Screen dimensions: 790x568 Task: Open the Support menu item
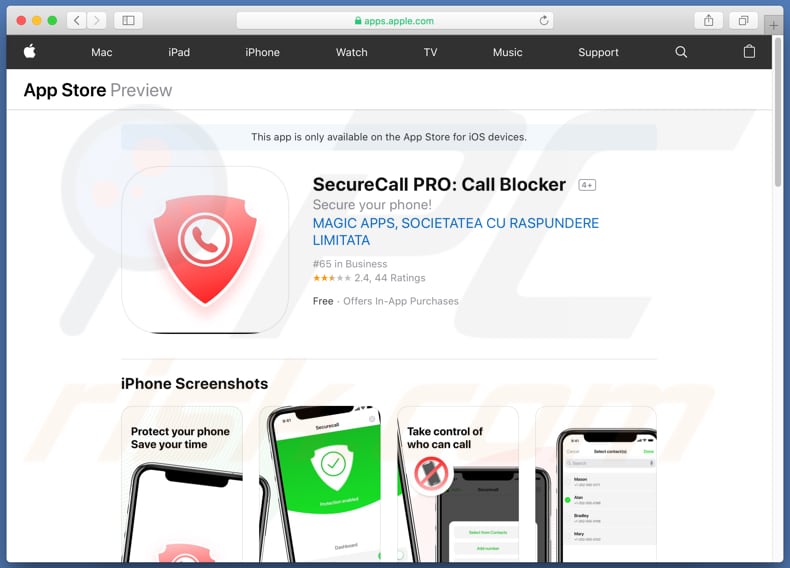(x=598, y=52)
